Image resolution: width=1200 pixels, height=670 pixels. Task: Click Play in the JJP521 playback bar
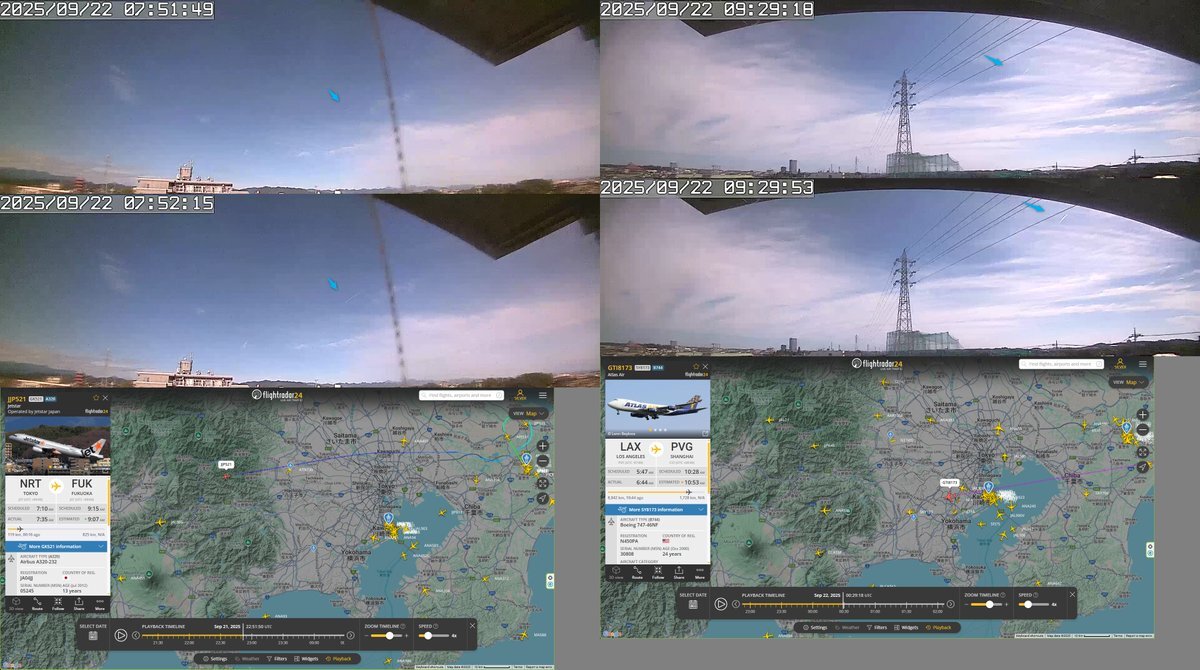click(121, 634)
